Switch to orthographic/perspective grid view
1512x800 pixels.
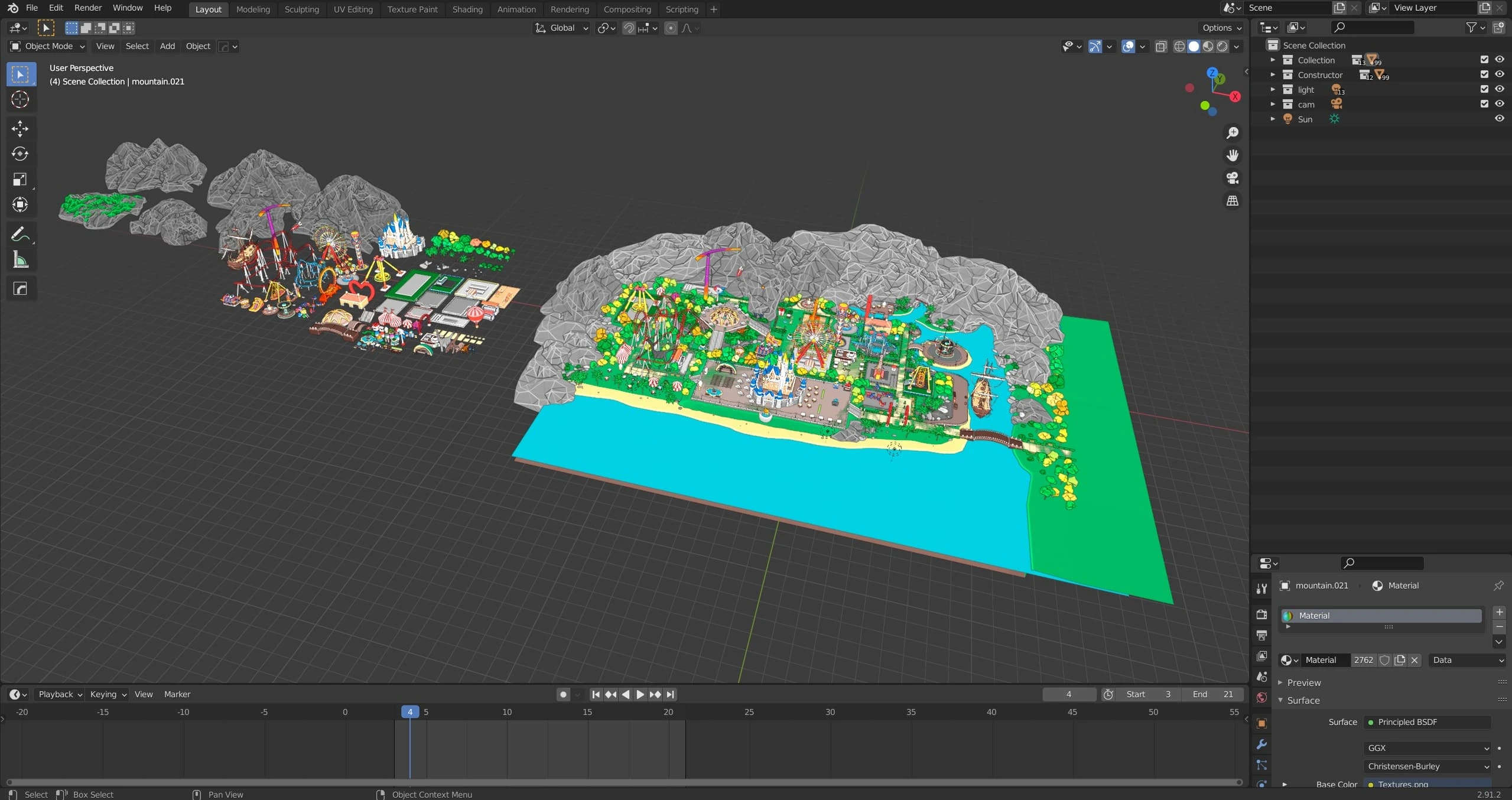click(x=1232, y=201)
